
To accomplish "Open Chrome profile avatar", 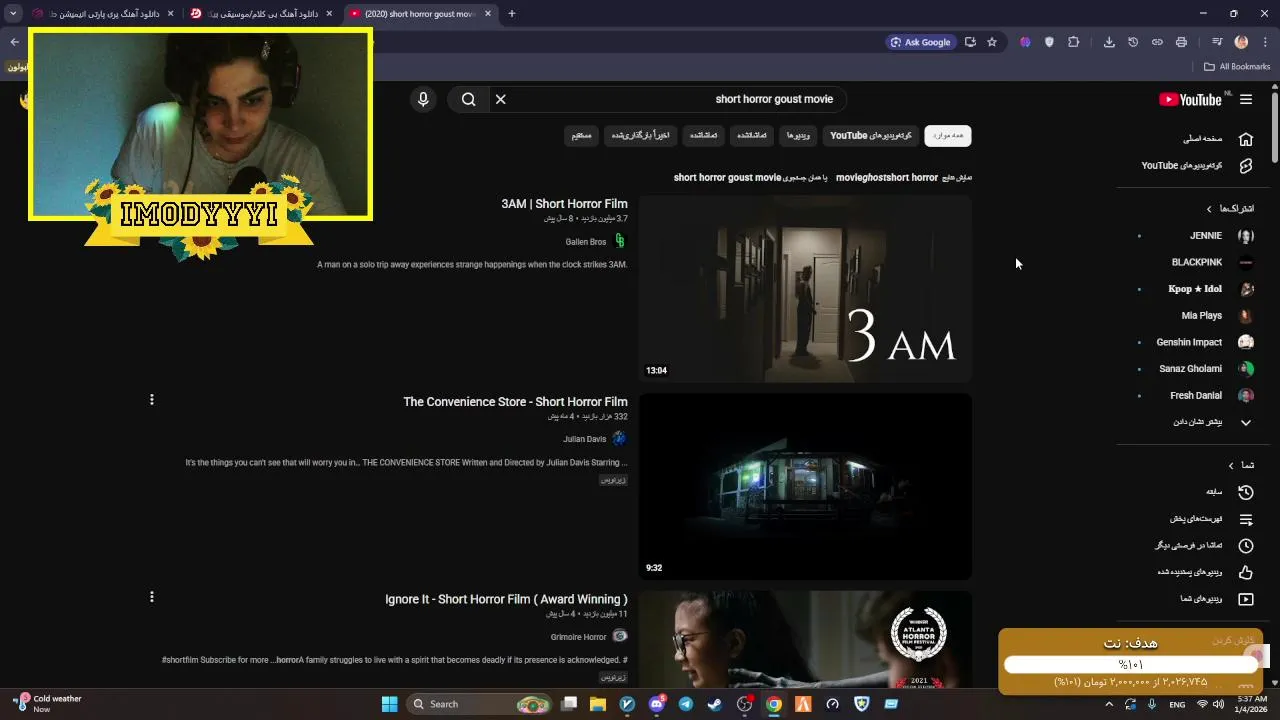I will tap(1242, 42).
